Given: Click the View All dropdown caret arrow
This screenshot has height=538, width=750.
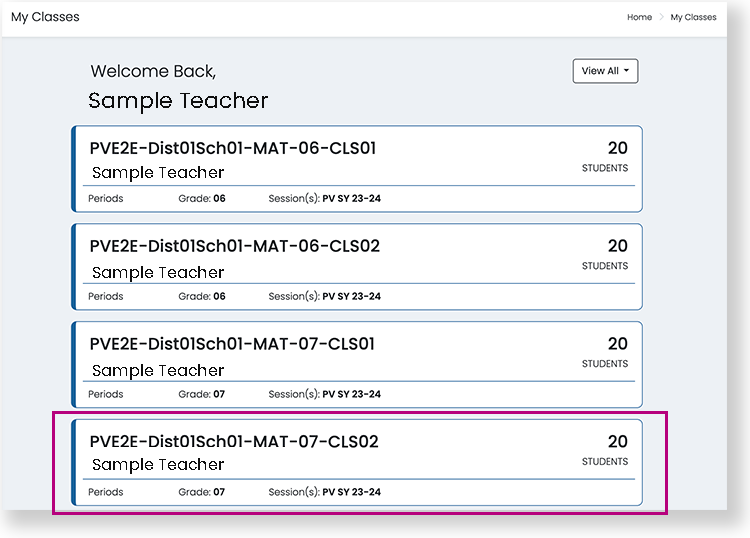Looking at the screenshot, I should [626, 71].
